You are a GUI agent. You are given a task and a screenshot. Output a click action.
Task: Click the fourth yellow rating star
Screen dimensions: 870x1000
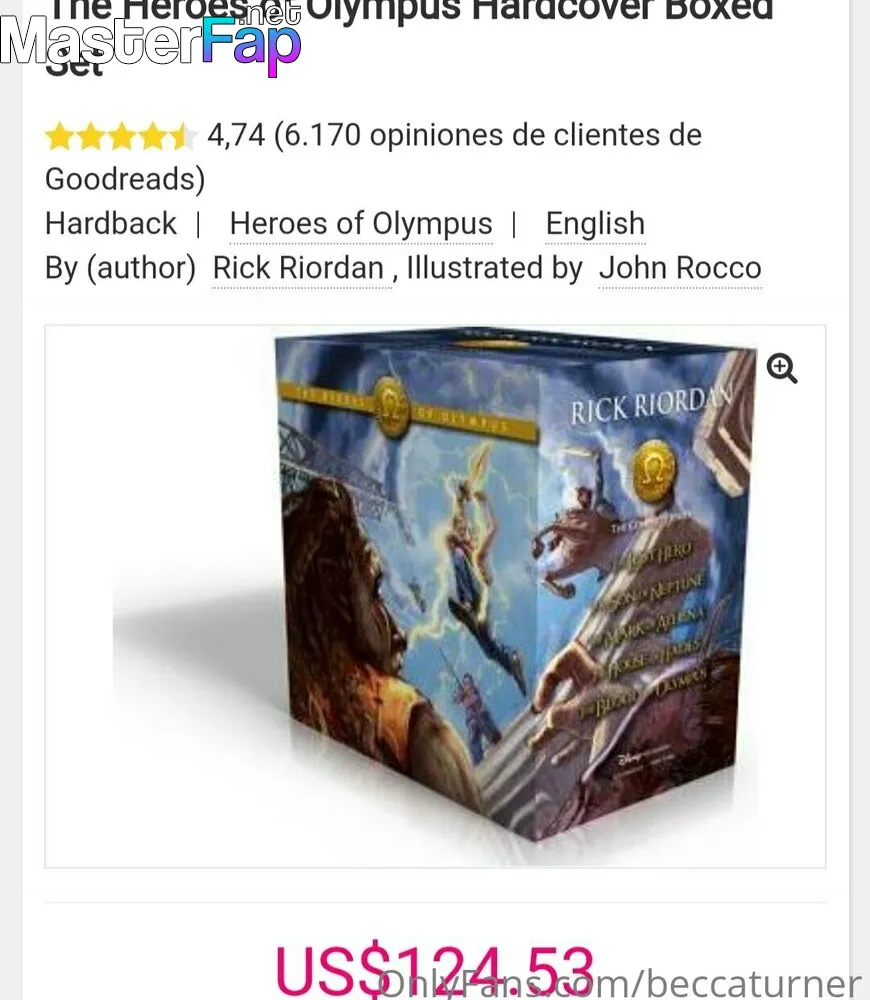pos(153,136)
